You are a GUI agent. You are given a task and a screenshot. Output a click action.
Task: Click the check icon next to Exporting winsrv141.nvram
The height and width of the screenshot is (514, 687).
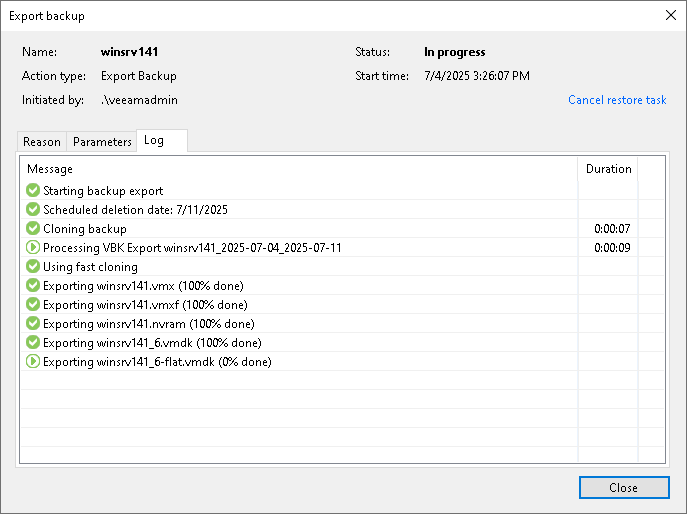point(33,323)
